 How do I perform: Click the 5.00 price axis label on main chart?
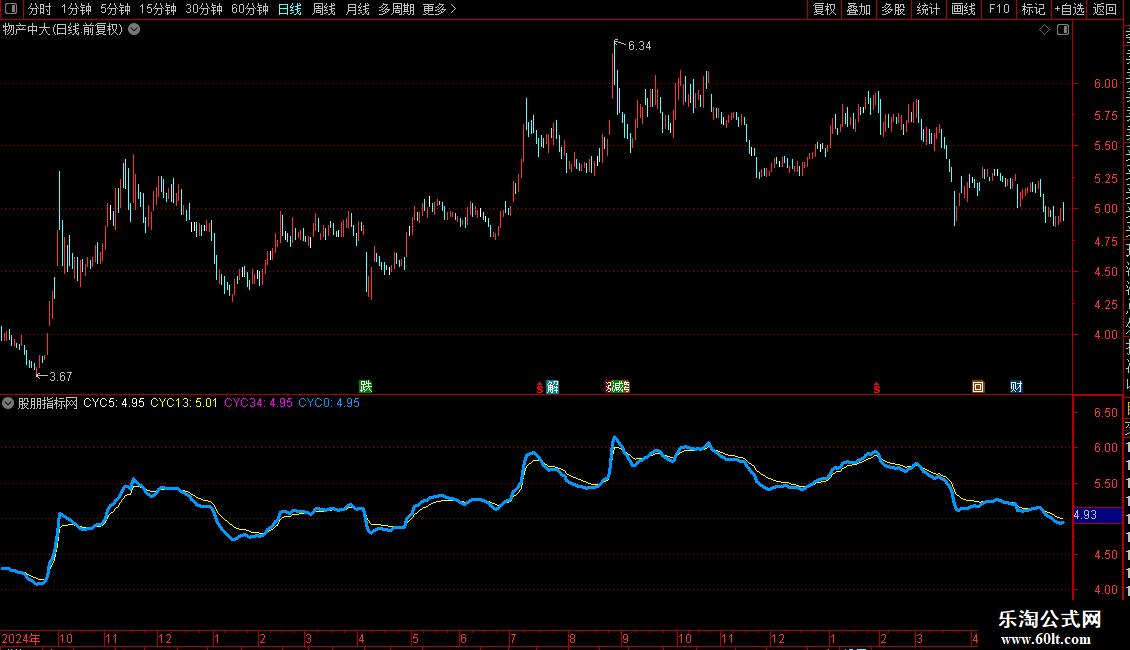click(x=1105, y=209)
